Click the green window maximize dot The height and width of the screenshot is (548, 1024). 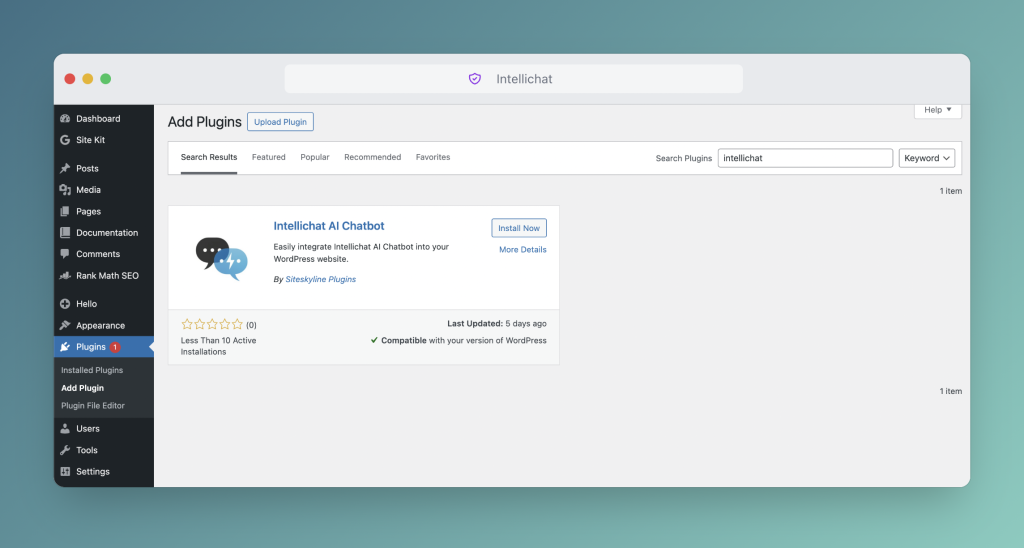(105, 79)
